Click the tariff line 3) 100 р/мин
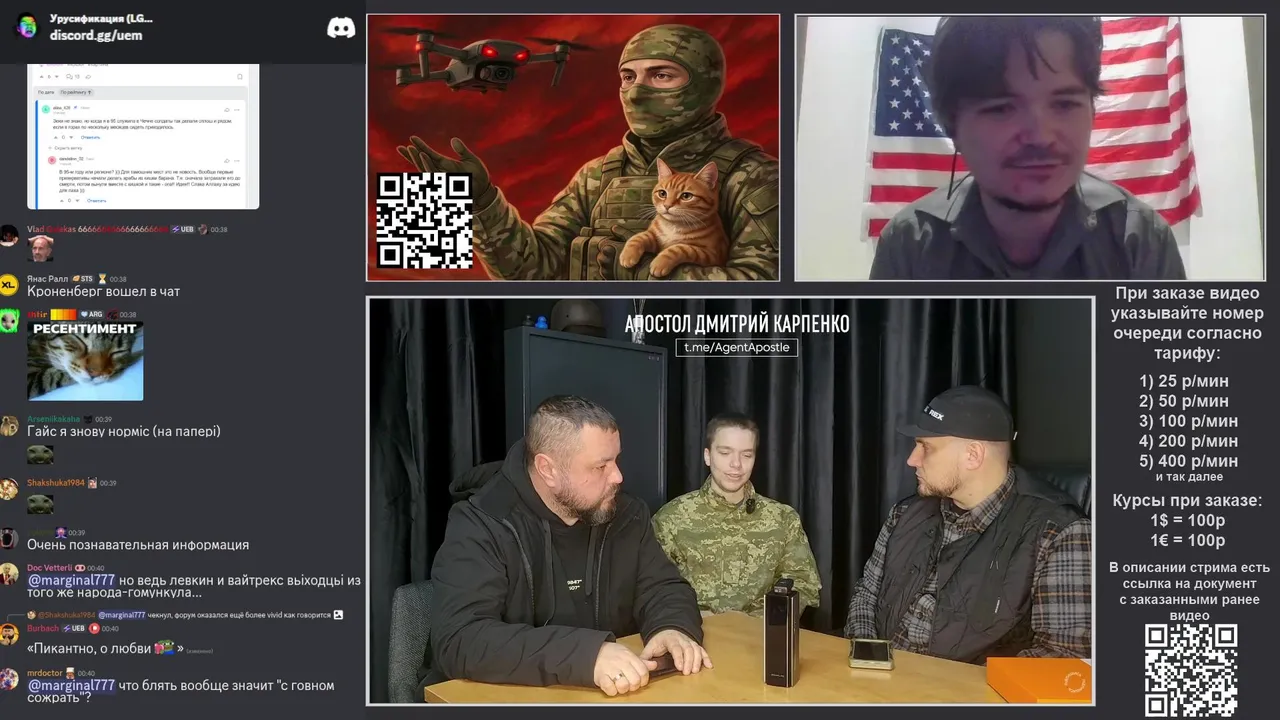Image resolution: width=1280 pixels, height=720 pixels. 1188,421
